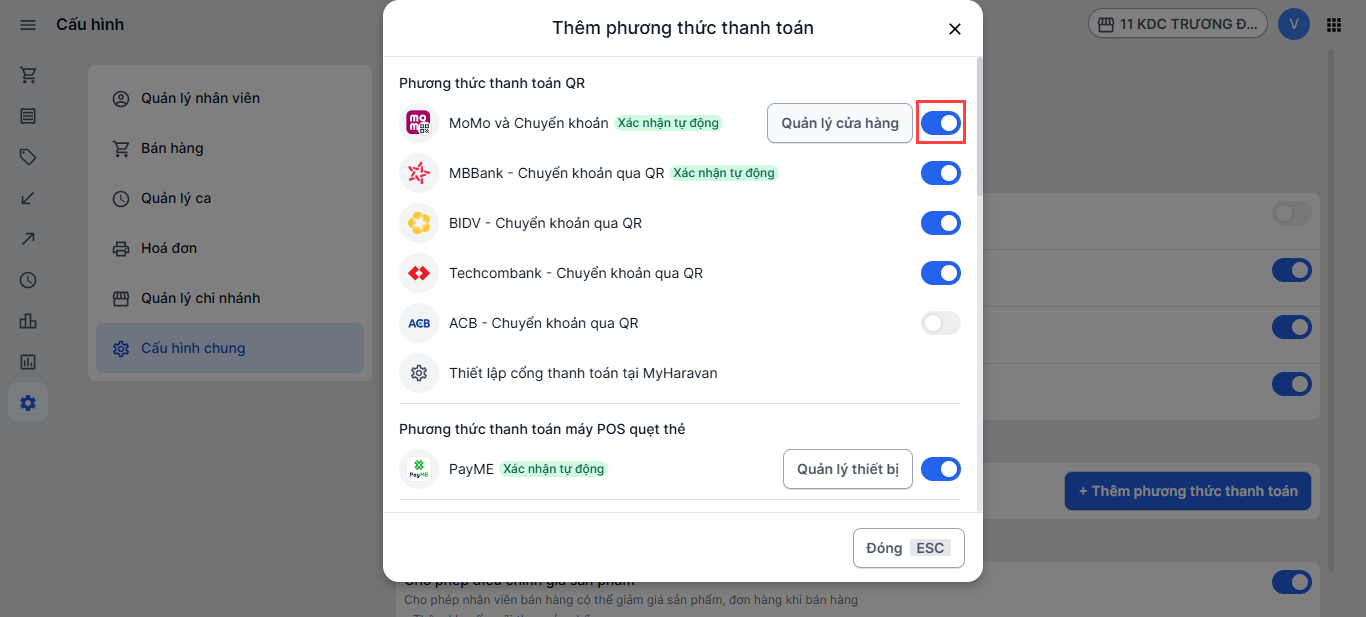Click the user avatar V
1366x617 pixels.
point(1294,25)
